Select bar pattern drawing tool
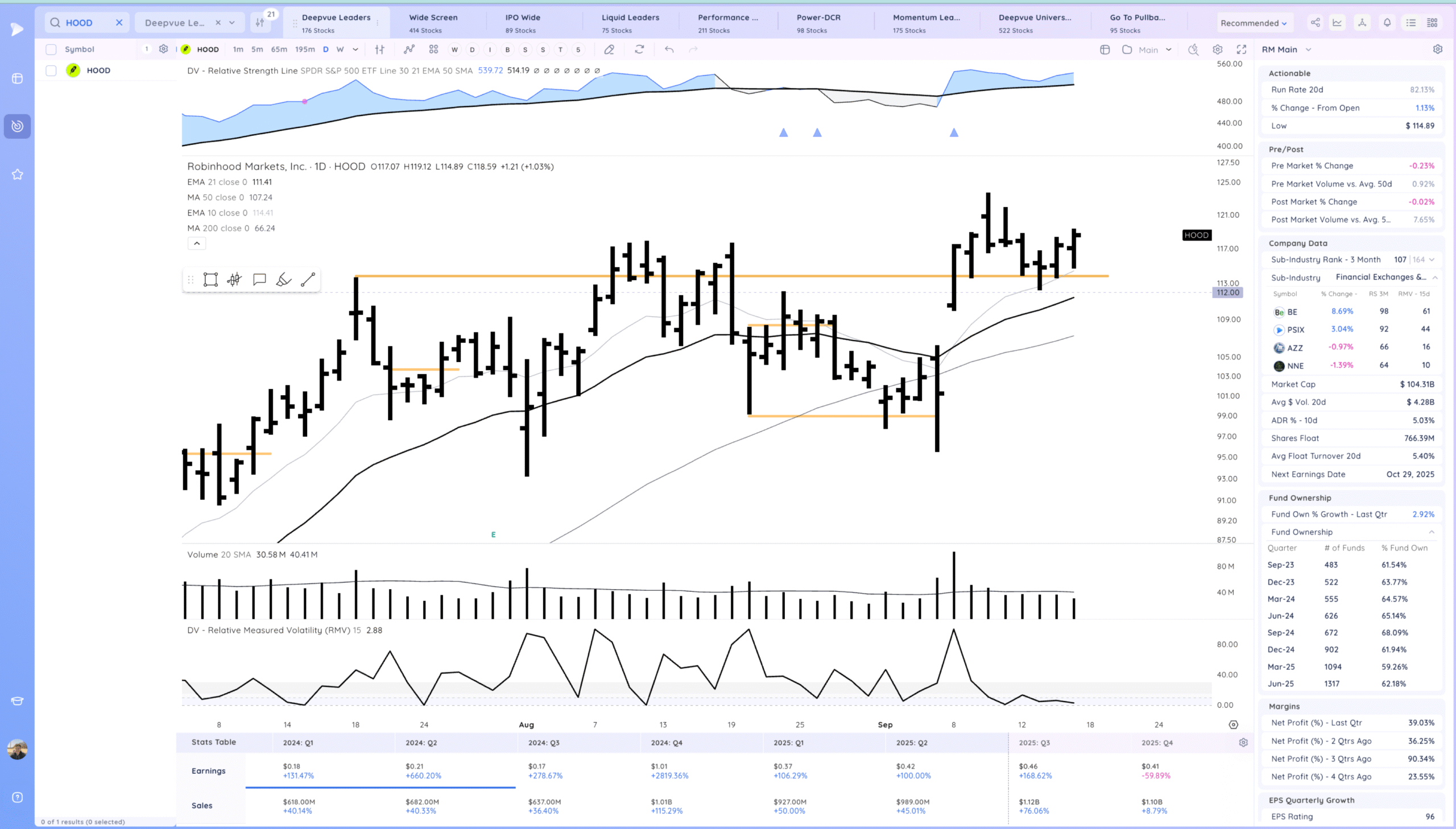 [x=234, y=280]
